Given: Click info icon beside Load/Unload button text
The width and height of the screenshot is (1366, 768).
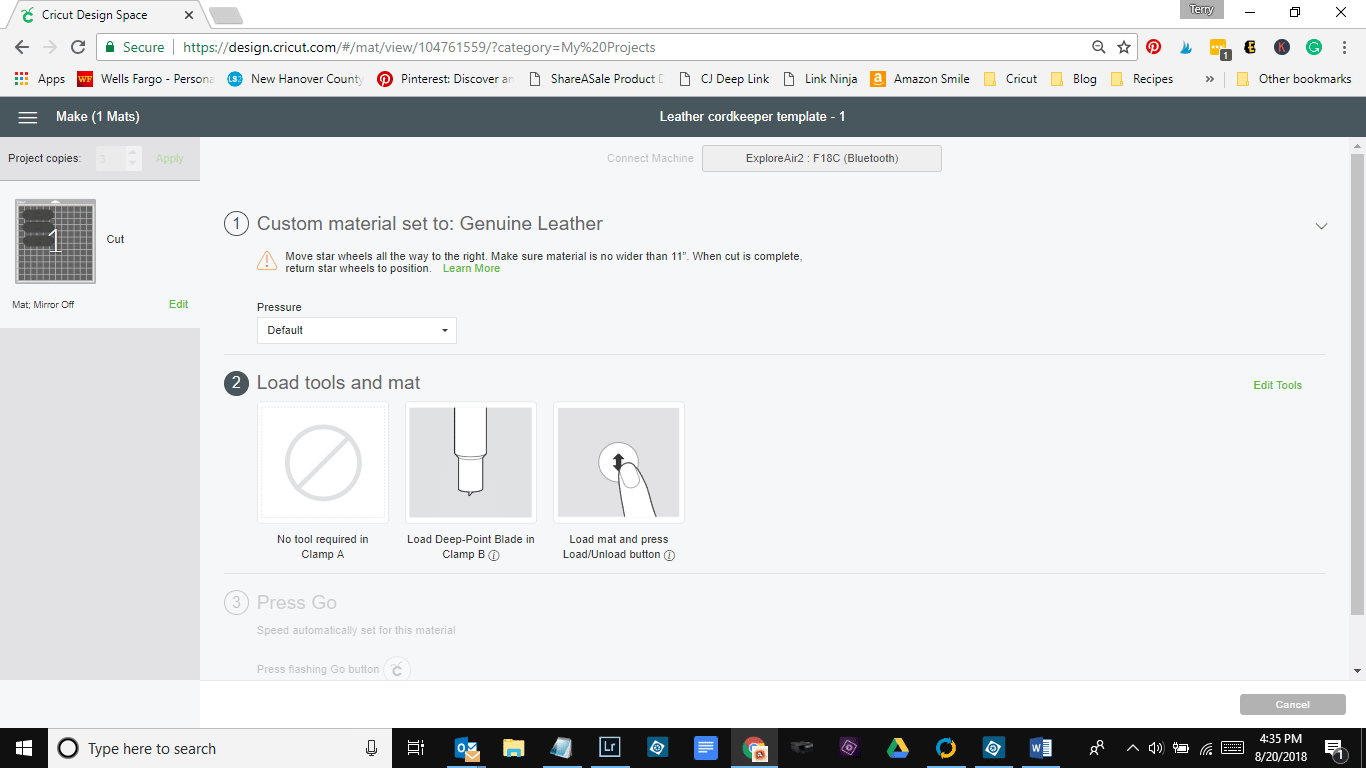Looking at the screenshot, I should point(670,555).
